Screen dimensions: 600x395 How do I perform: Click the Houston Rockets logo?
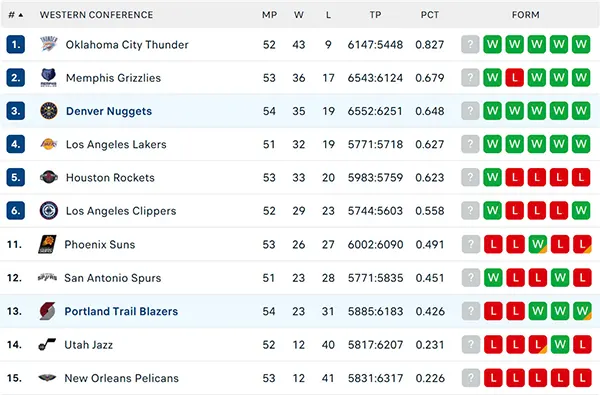coord(49,177)
